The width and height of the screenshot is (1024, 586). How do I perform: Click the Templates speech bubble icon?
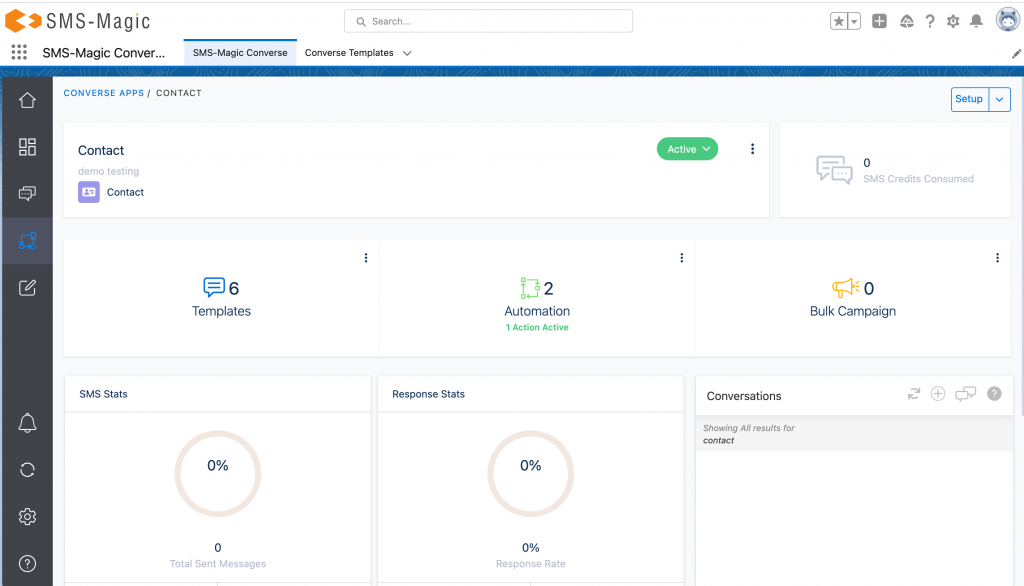(x=214, y=287)
